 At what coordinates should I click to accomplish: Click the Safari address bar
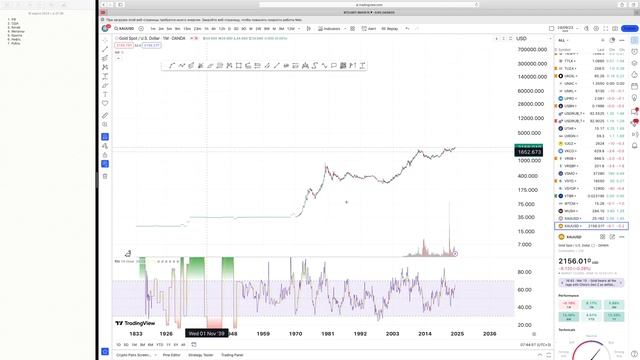coord(369,4)
